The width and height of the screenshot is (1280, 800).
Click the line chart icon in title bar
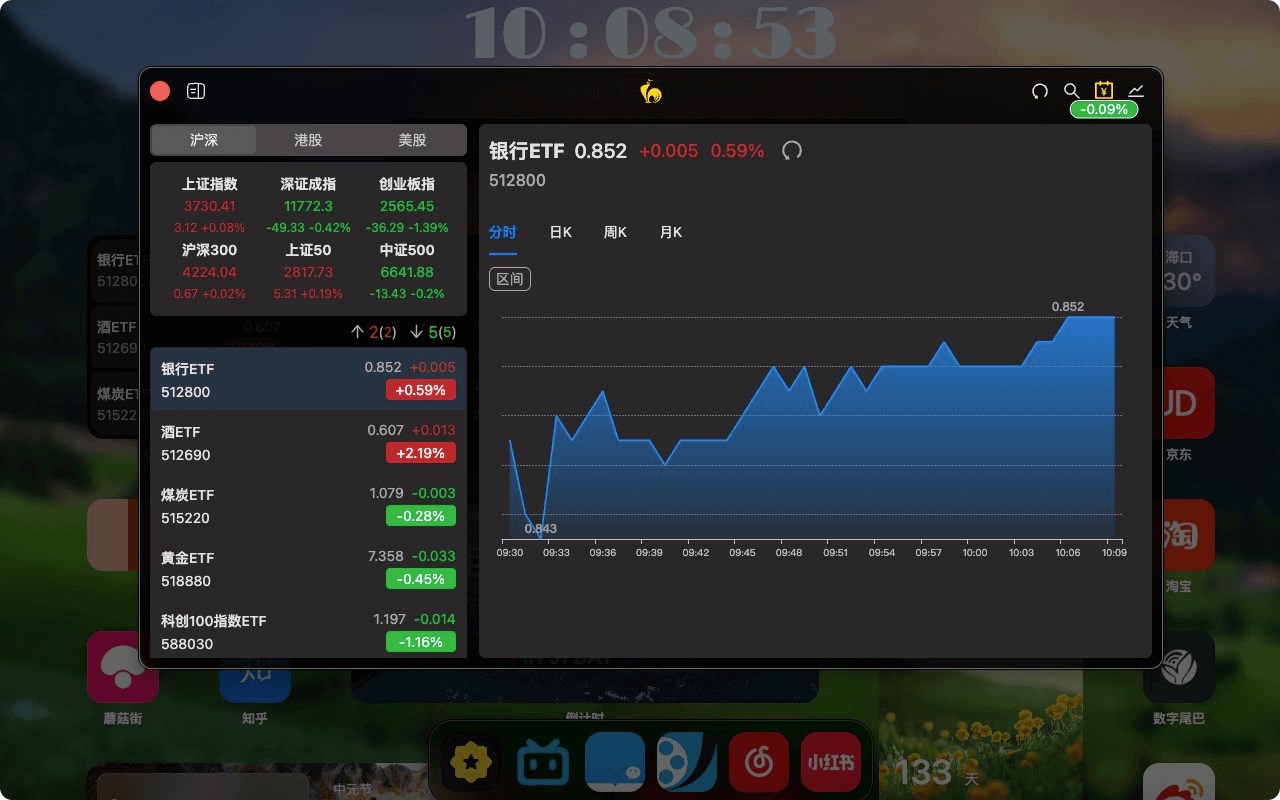point(1136,91)
